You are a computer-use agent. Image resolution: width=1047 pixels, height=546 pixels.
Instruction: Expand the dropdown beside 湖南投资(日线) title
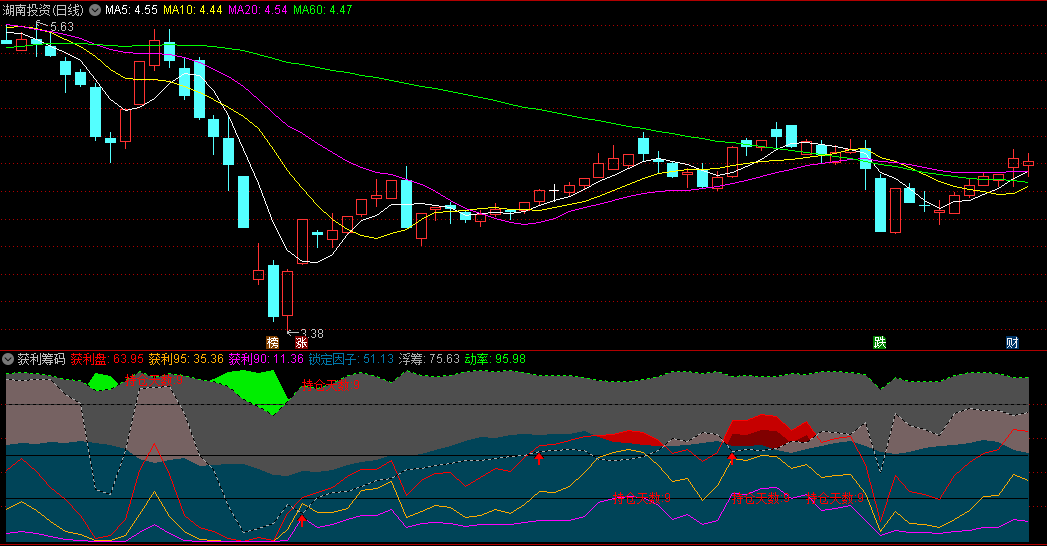[x=95, y=10]
